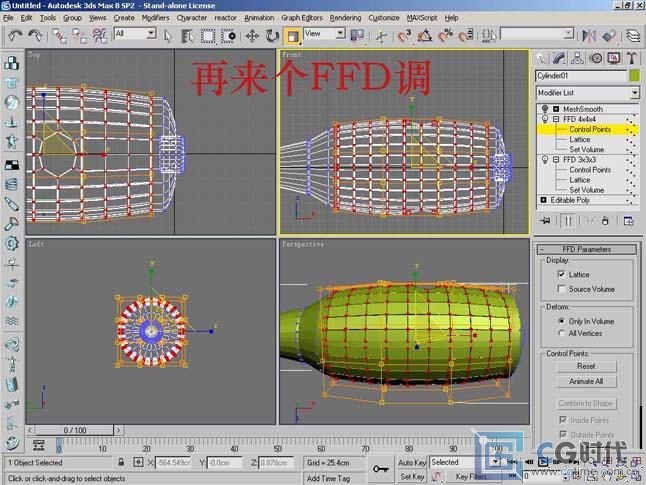The image size is (646, 485).
Task: Toggle Show End Result icon
Action: tap(568, 221)
